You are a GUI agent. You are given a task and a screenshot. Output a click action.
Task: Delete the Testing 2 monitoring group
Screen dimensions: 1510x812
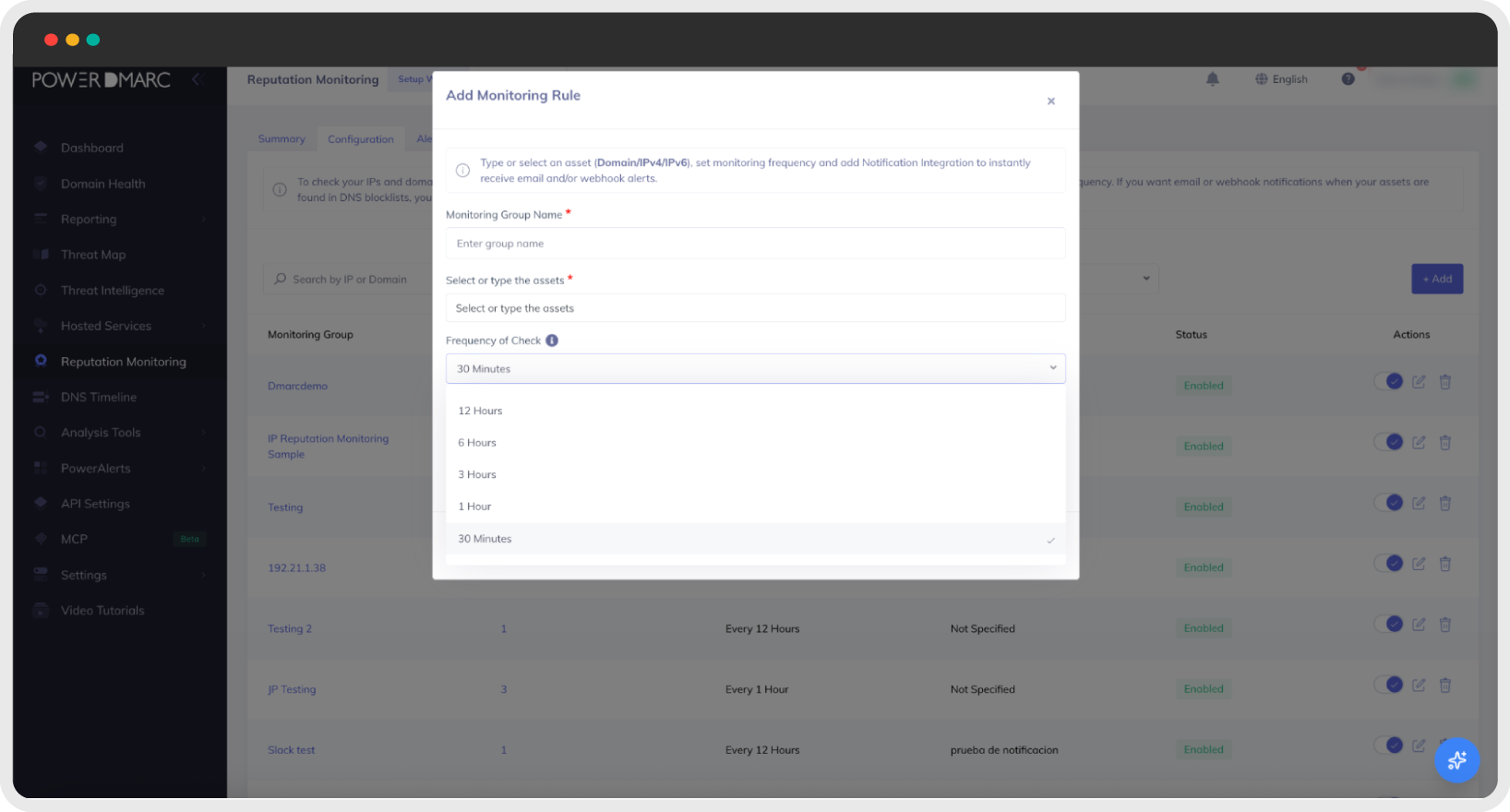click(1445, 625)
